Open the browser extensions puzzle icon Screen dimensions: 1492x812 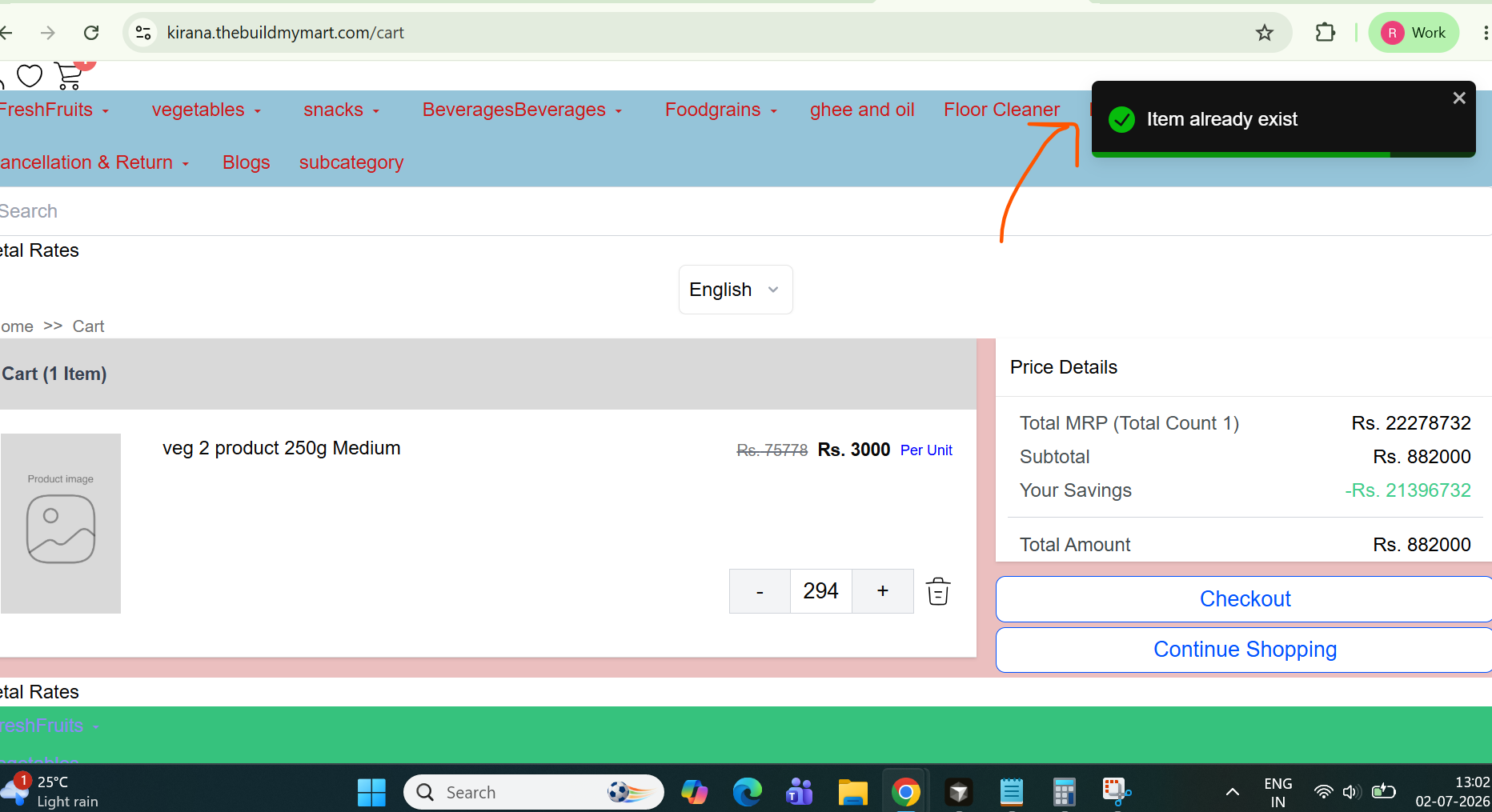click(1326, 33)
